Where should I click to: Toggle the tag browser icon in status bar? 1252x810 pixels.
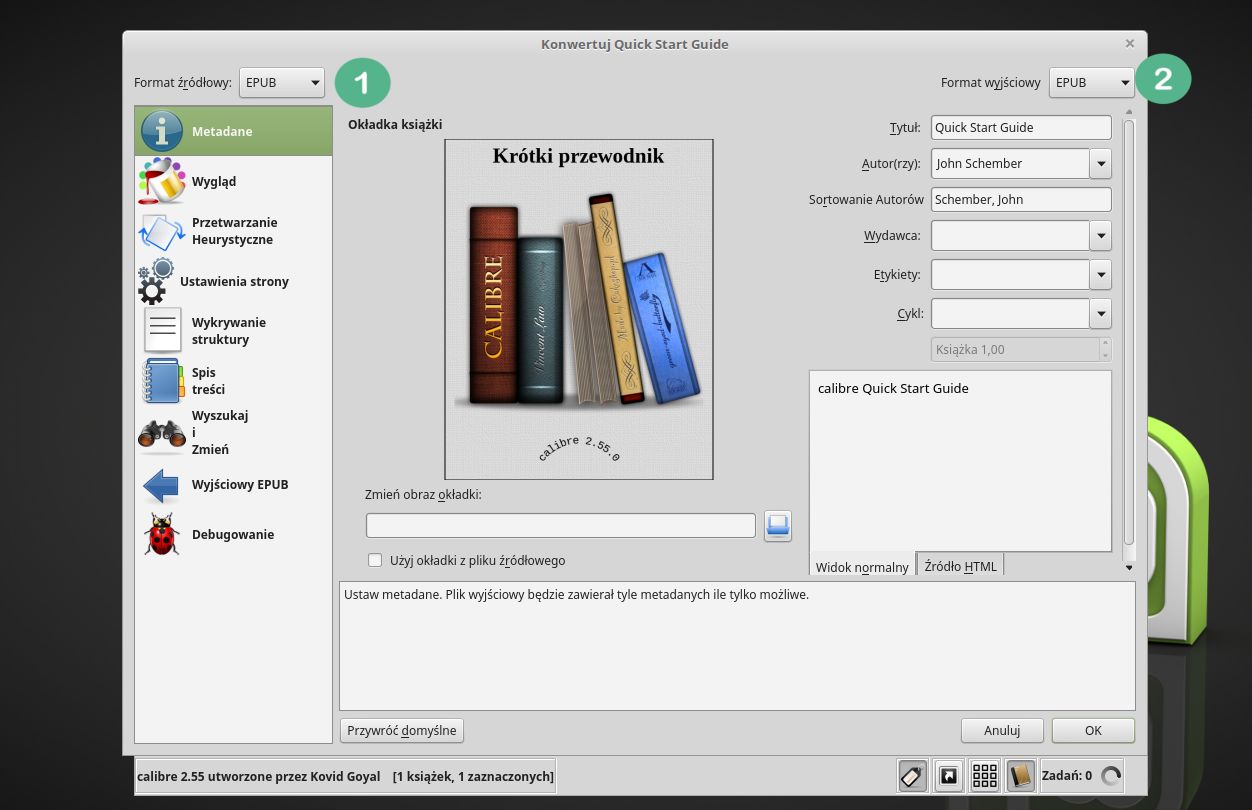912,775
